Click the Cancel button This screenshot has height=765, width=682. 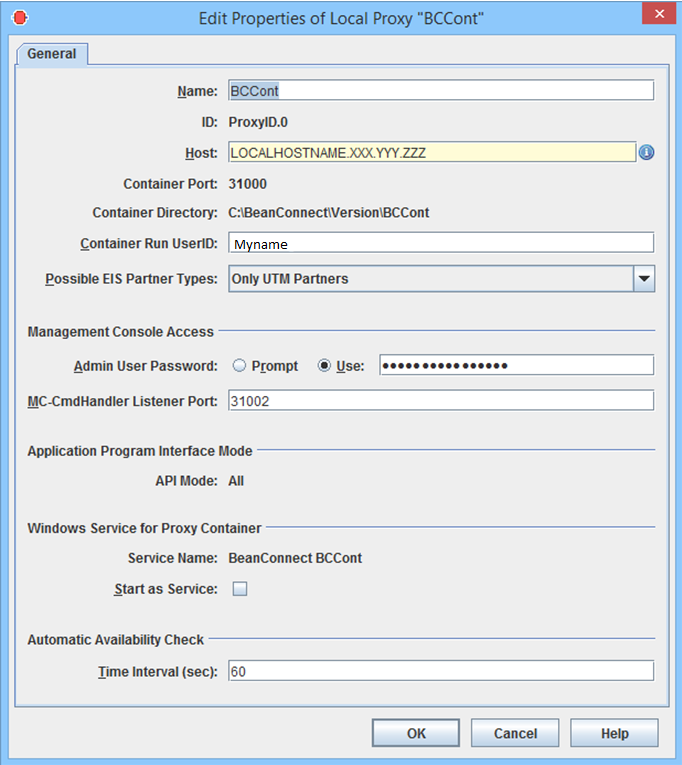click(515, 733)
